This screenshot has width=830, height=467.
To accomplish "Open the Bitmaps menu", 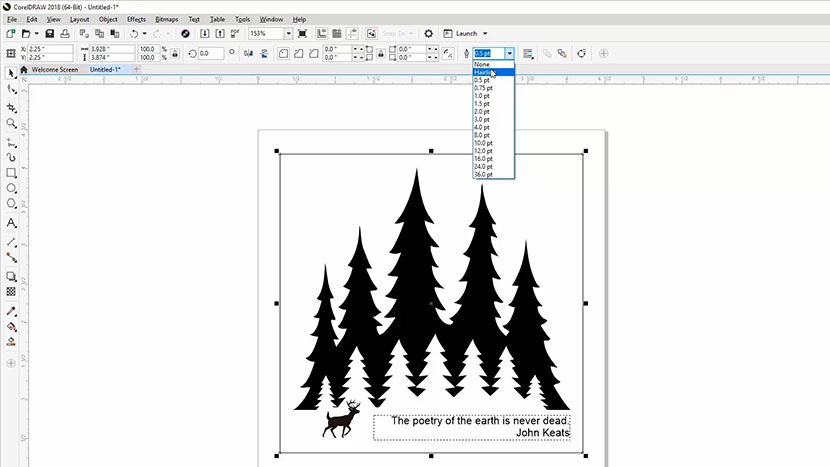I will coord(166,19).
